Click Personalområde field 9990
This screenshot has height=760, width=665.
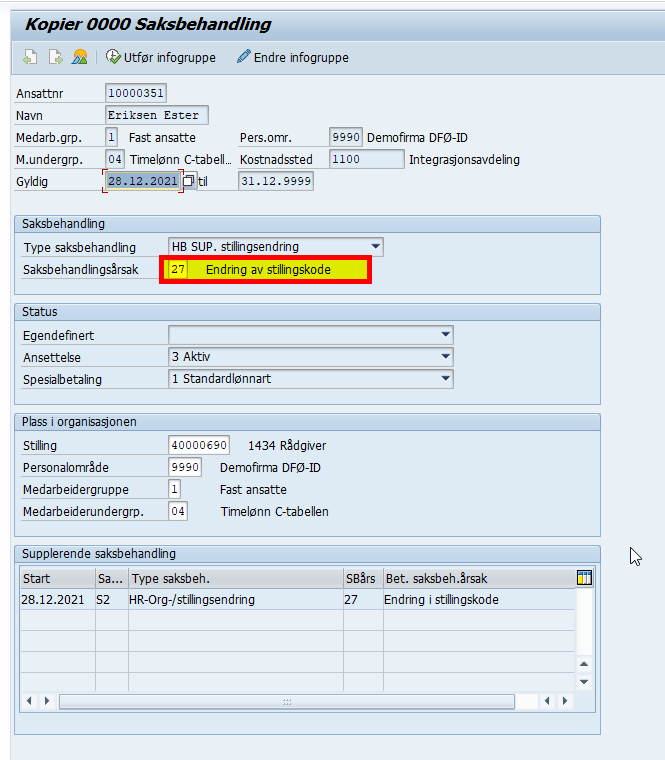click(185, 467)
